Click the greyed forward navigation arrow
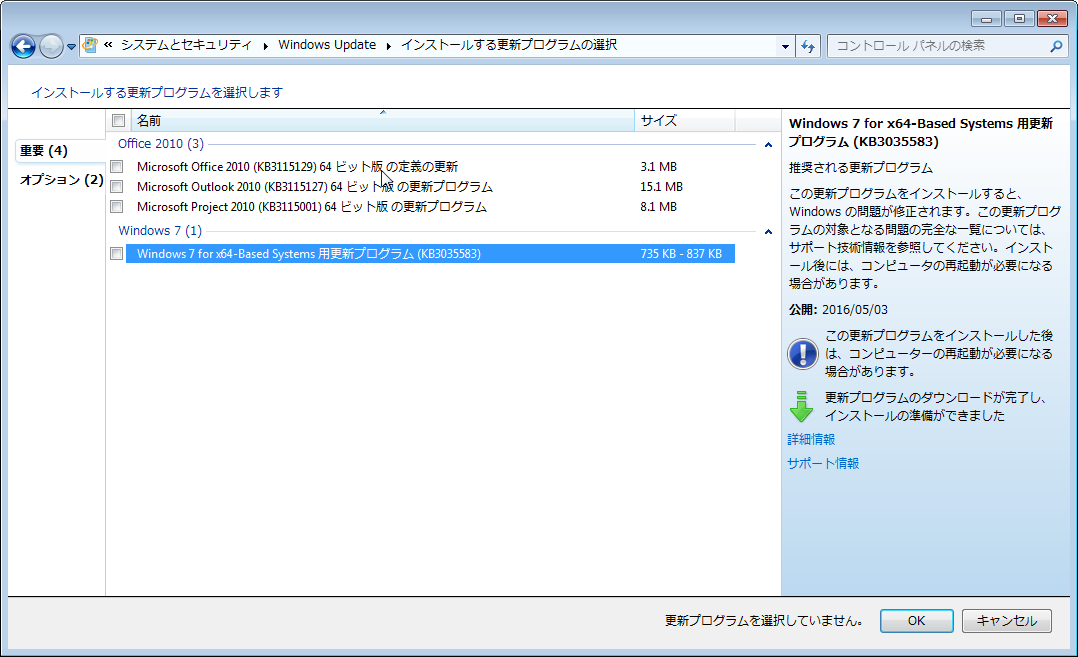This screenshot has width=1078, height=657. coord(51,47)
